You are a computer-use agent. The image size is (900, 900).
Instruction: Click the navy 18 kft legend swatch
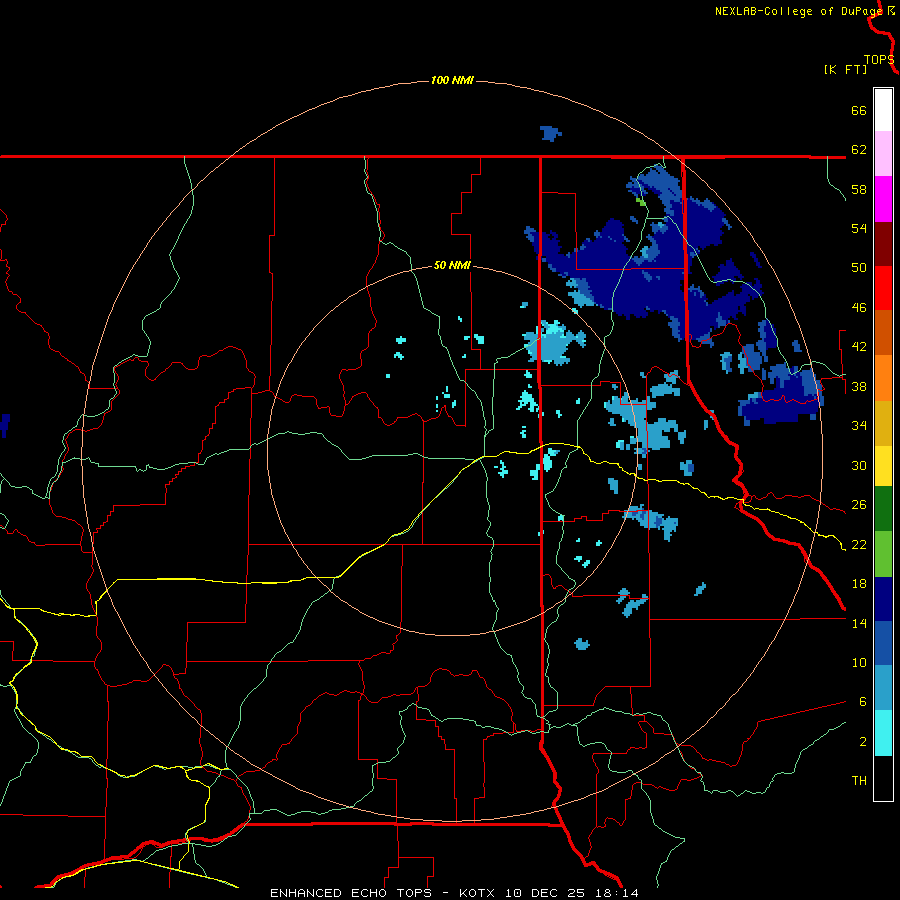click(883, 599)
